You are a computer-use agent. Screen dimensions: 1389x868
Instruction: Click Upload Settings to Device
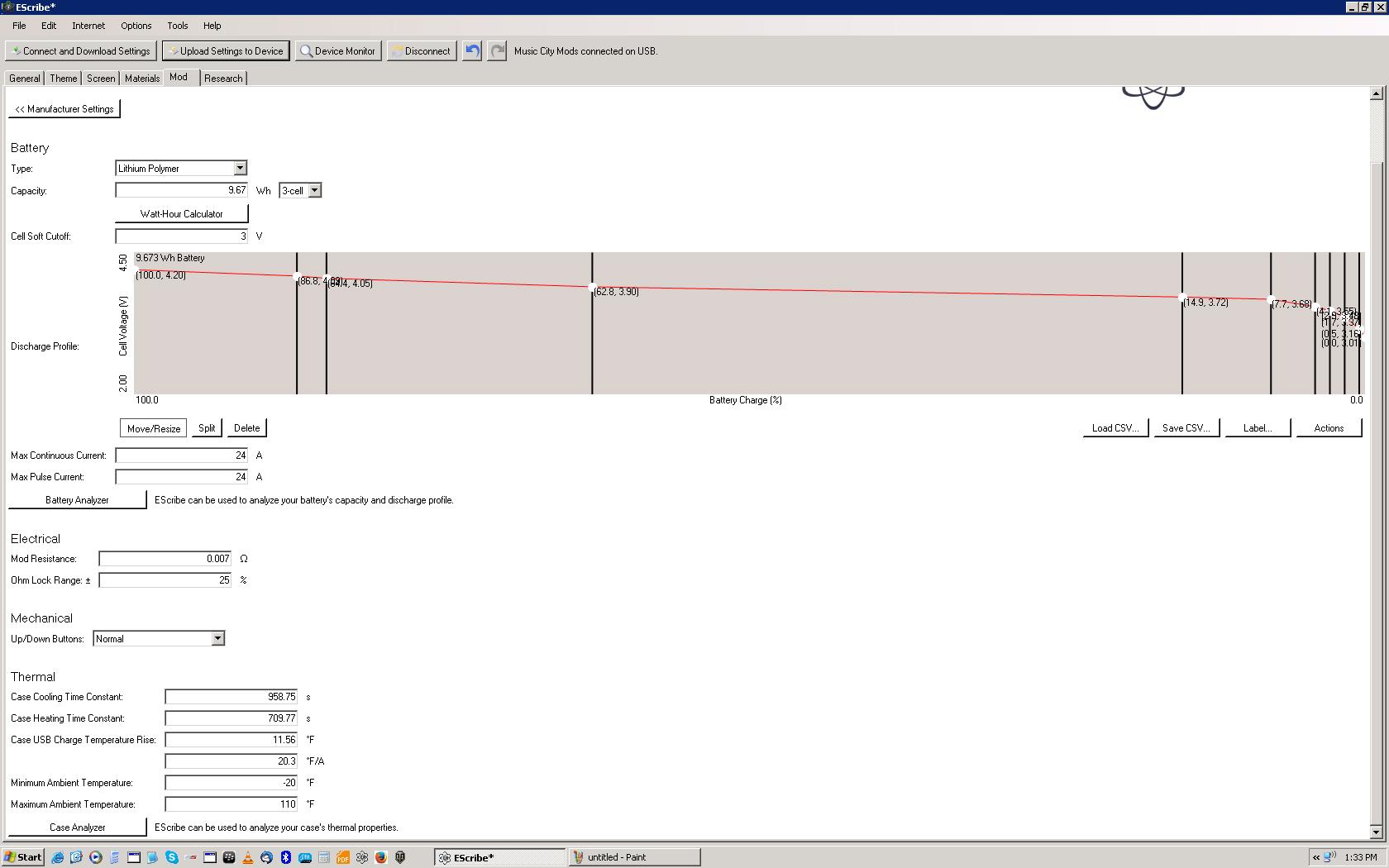point(227,51)
